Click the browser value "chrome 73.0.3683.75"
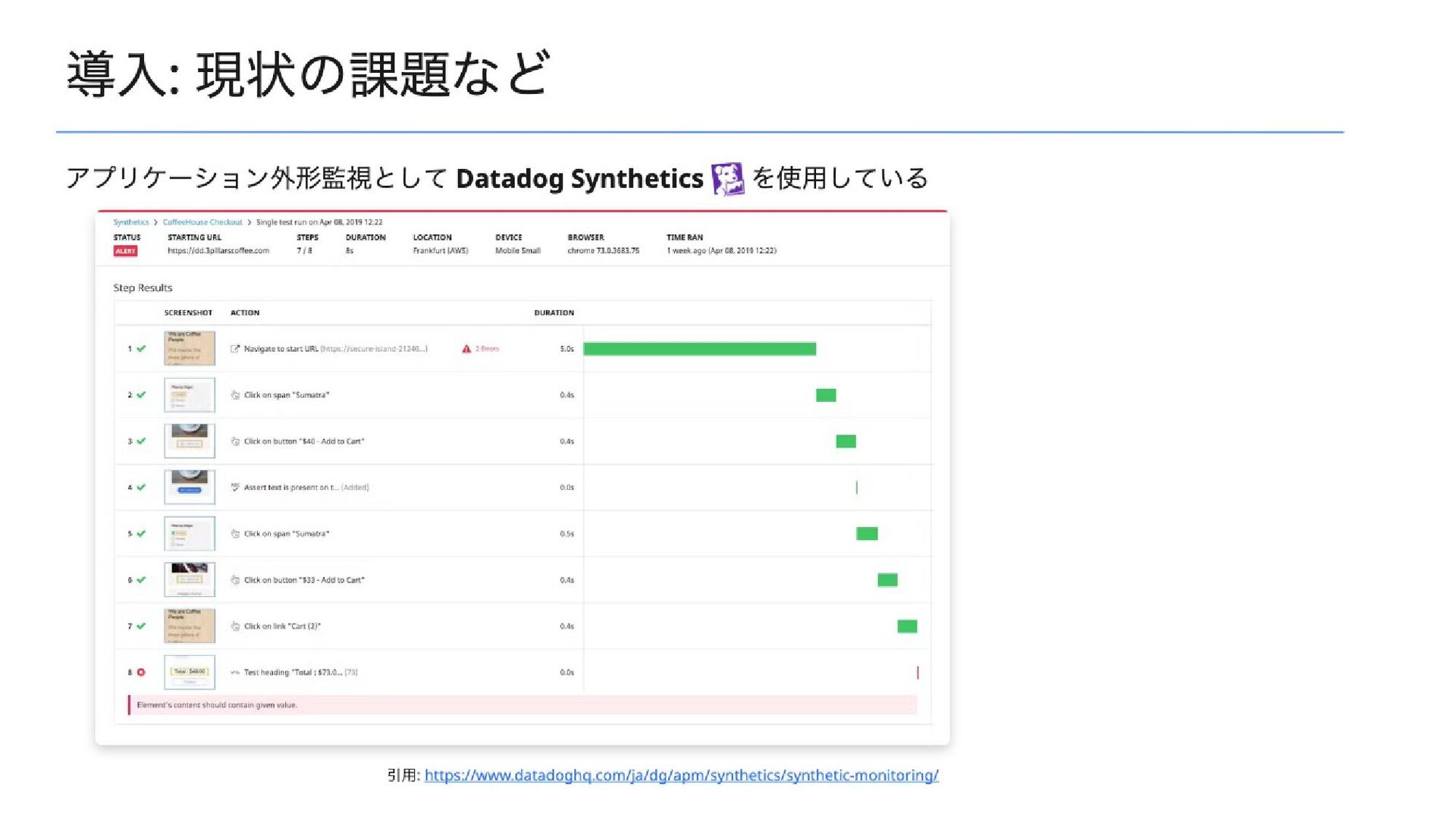 [x=604, y=251]
